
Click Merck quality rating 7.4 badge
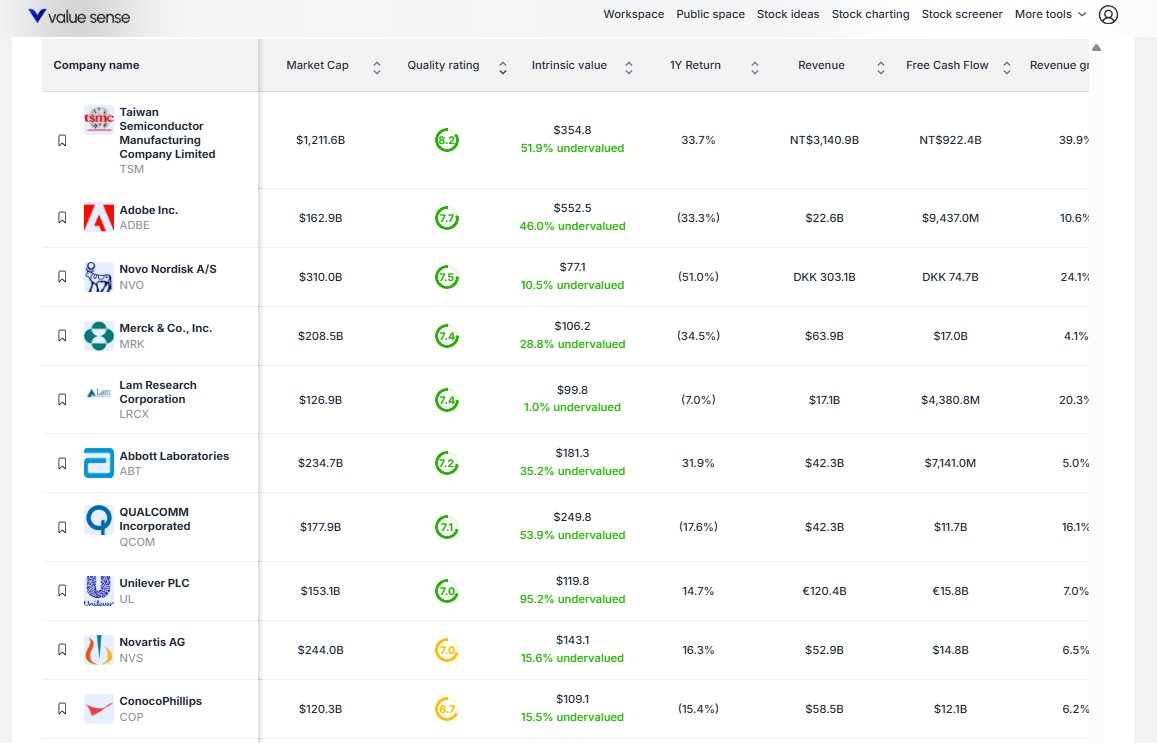click(447, 336)
